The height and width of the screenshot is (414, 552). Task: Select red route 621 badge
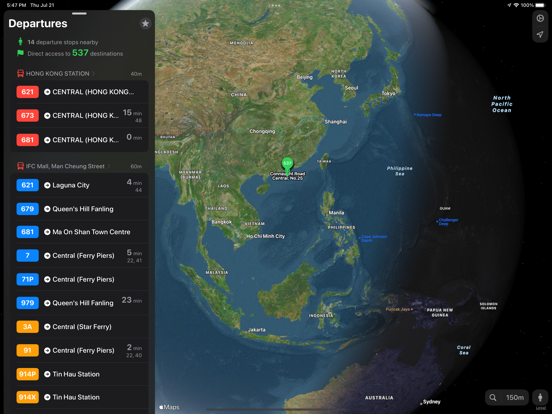coord(27,92)
